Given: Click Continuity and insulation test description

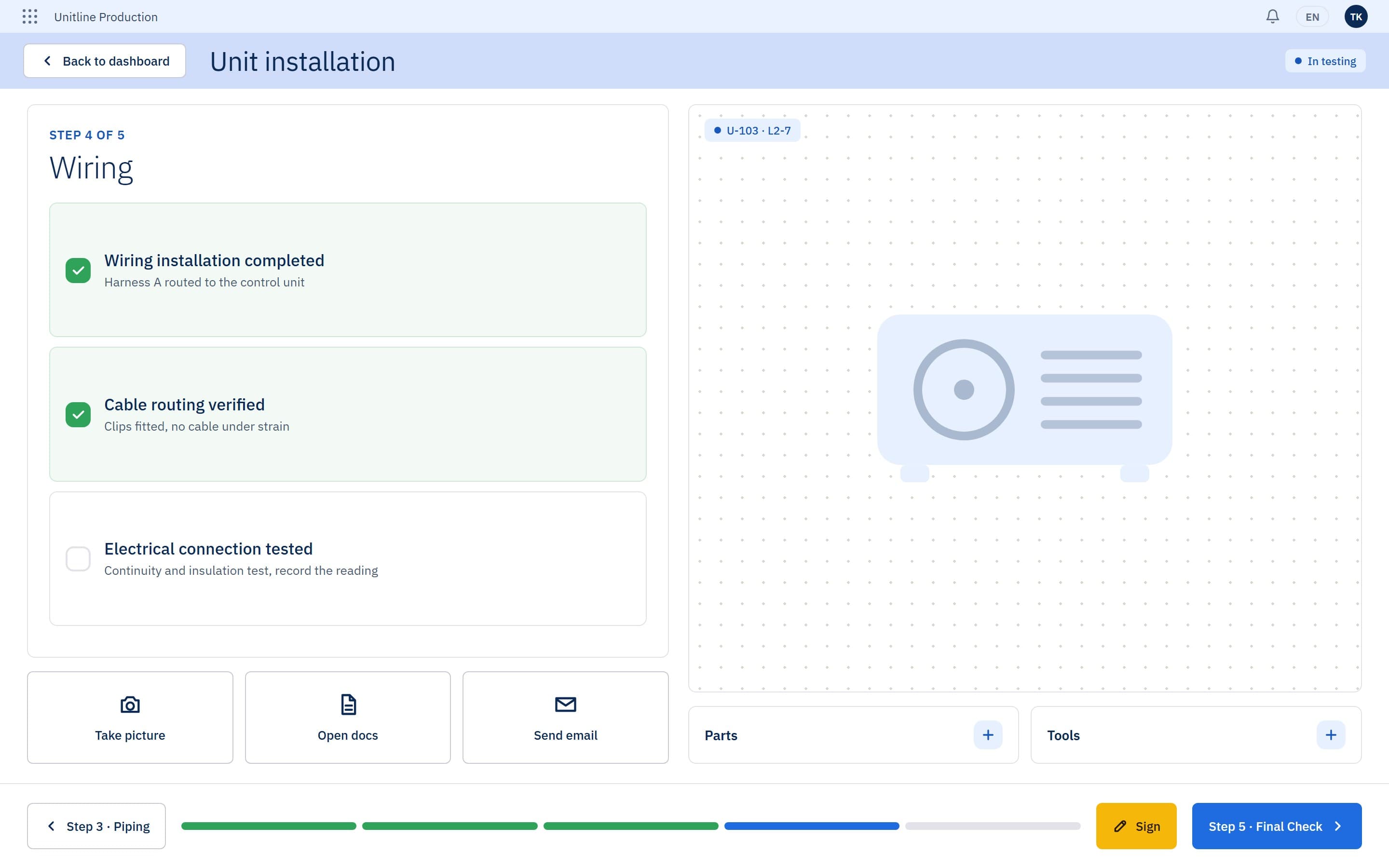Looking at the screenshot, I should [241, 570].
